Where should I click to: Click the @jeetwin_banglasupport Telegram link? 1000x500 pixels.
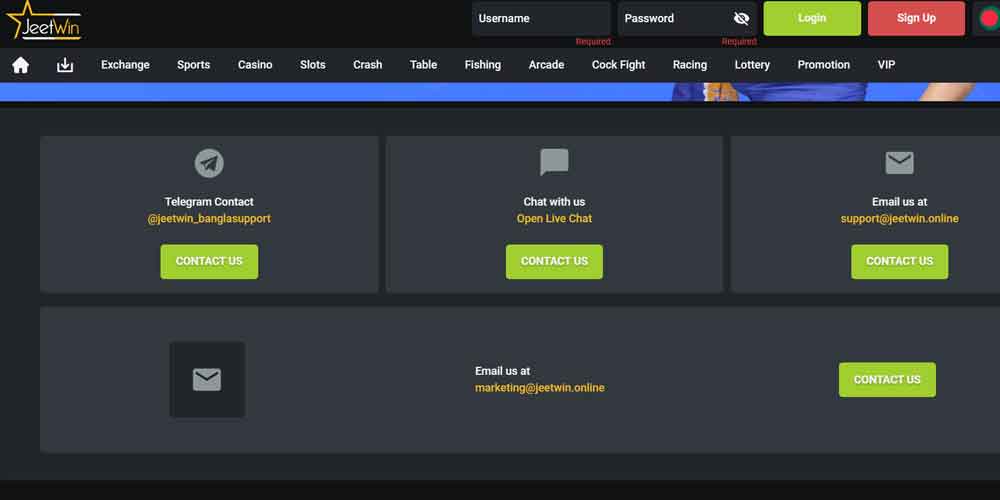[x=209, y=219]
